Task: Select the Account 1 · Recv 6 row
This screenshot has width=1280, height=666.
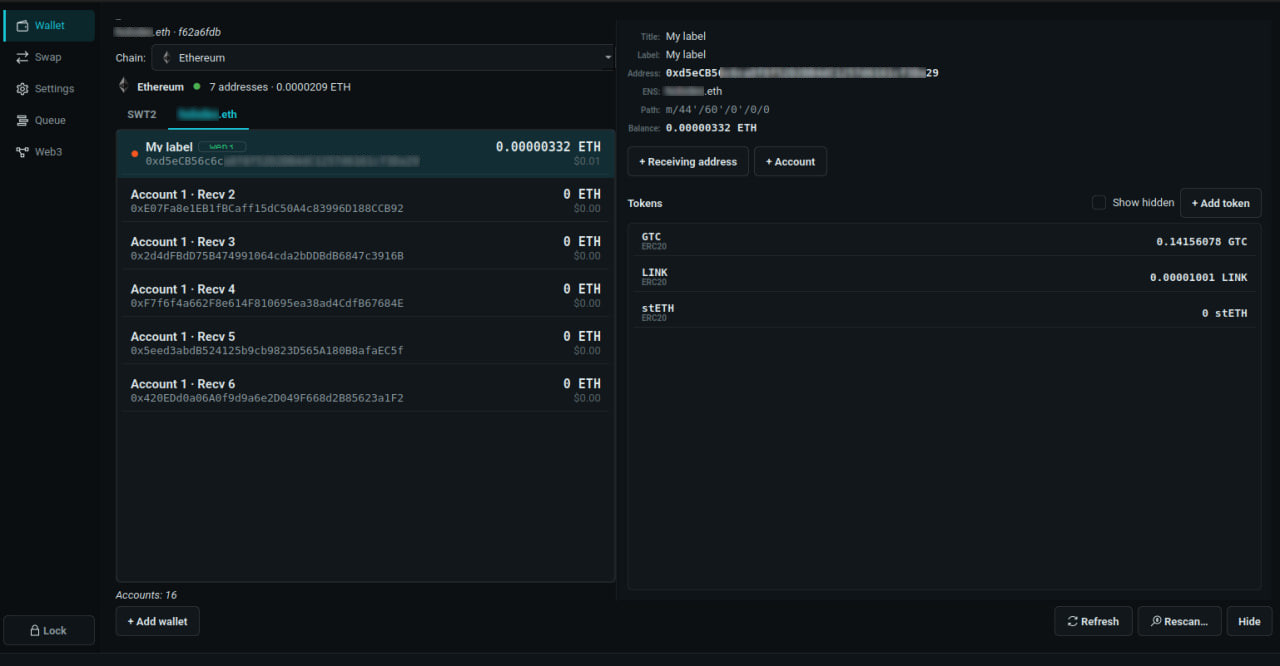Action: point(366,391)
